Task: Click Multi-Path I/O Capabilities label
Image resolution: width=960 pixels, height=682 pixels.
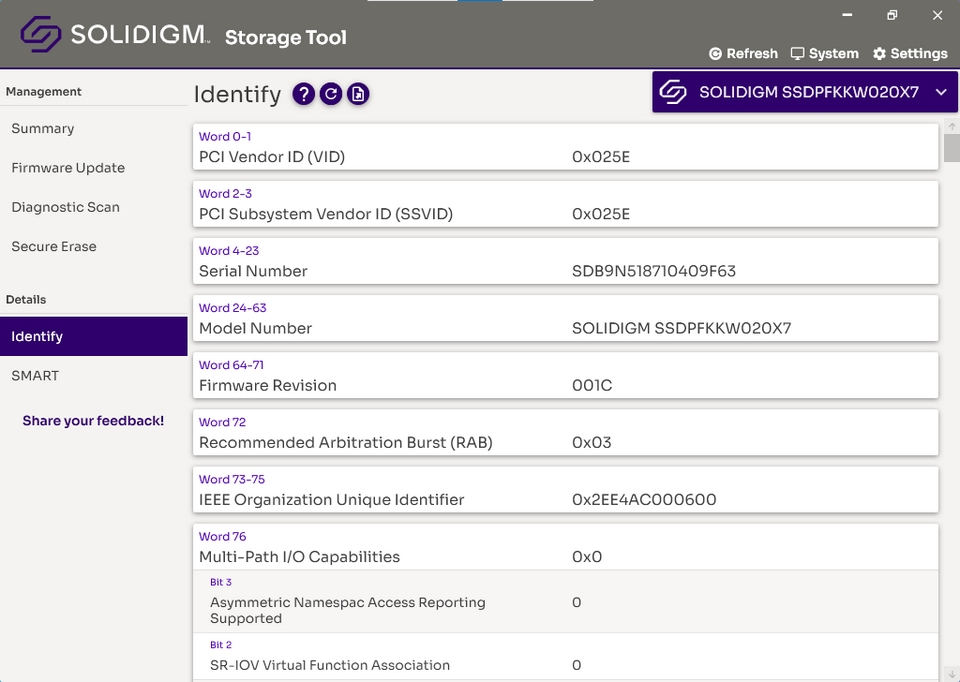Action: pyautogui.click(x=299, y=556)
